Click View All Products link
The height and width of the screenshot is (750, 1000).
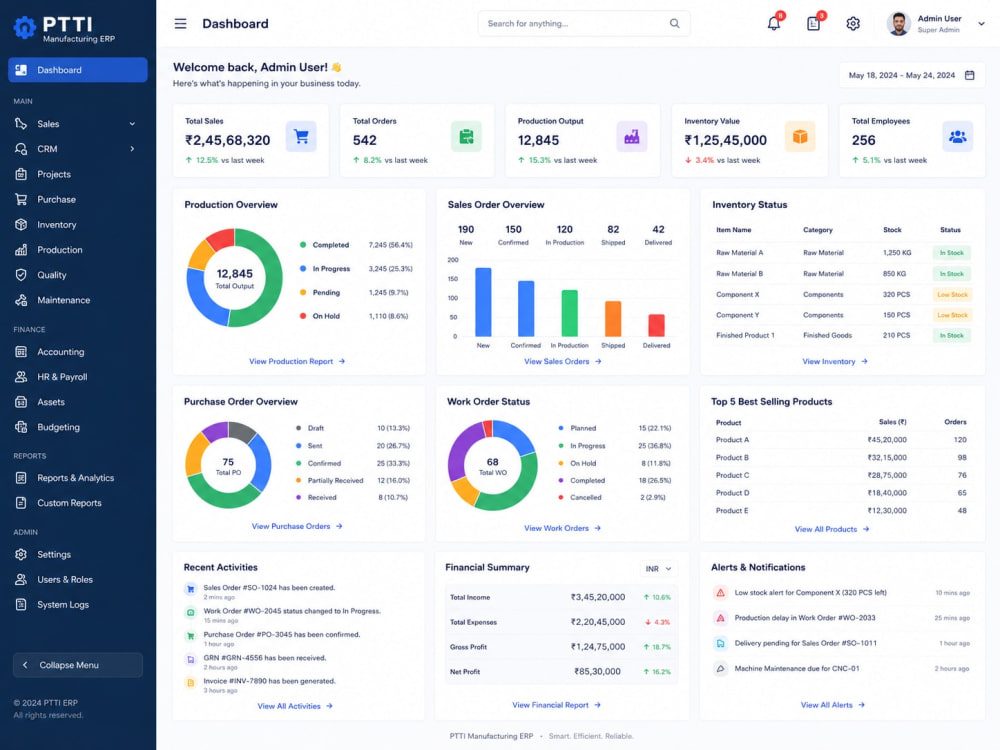tap(832, 529)
